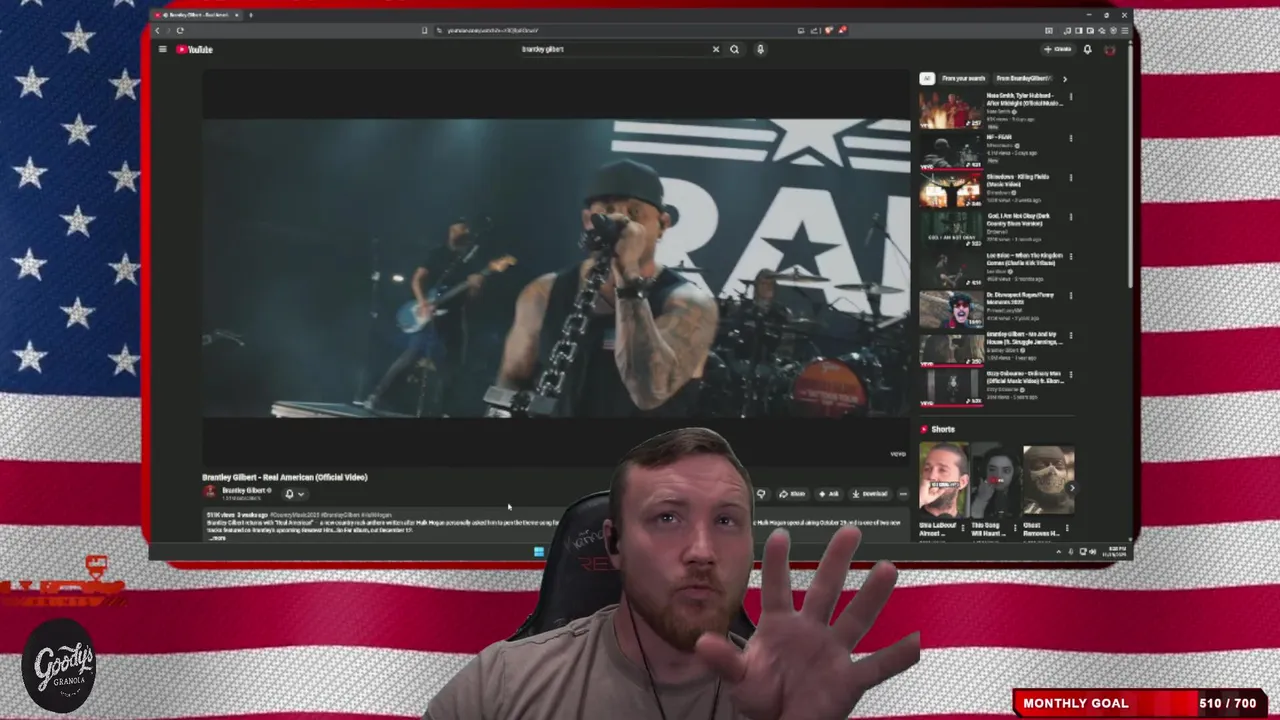The image size is (1280, 720).
Task: Click the browser back arrow
Action: tap(157, 30)
